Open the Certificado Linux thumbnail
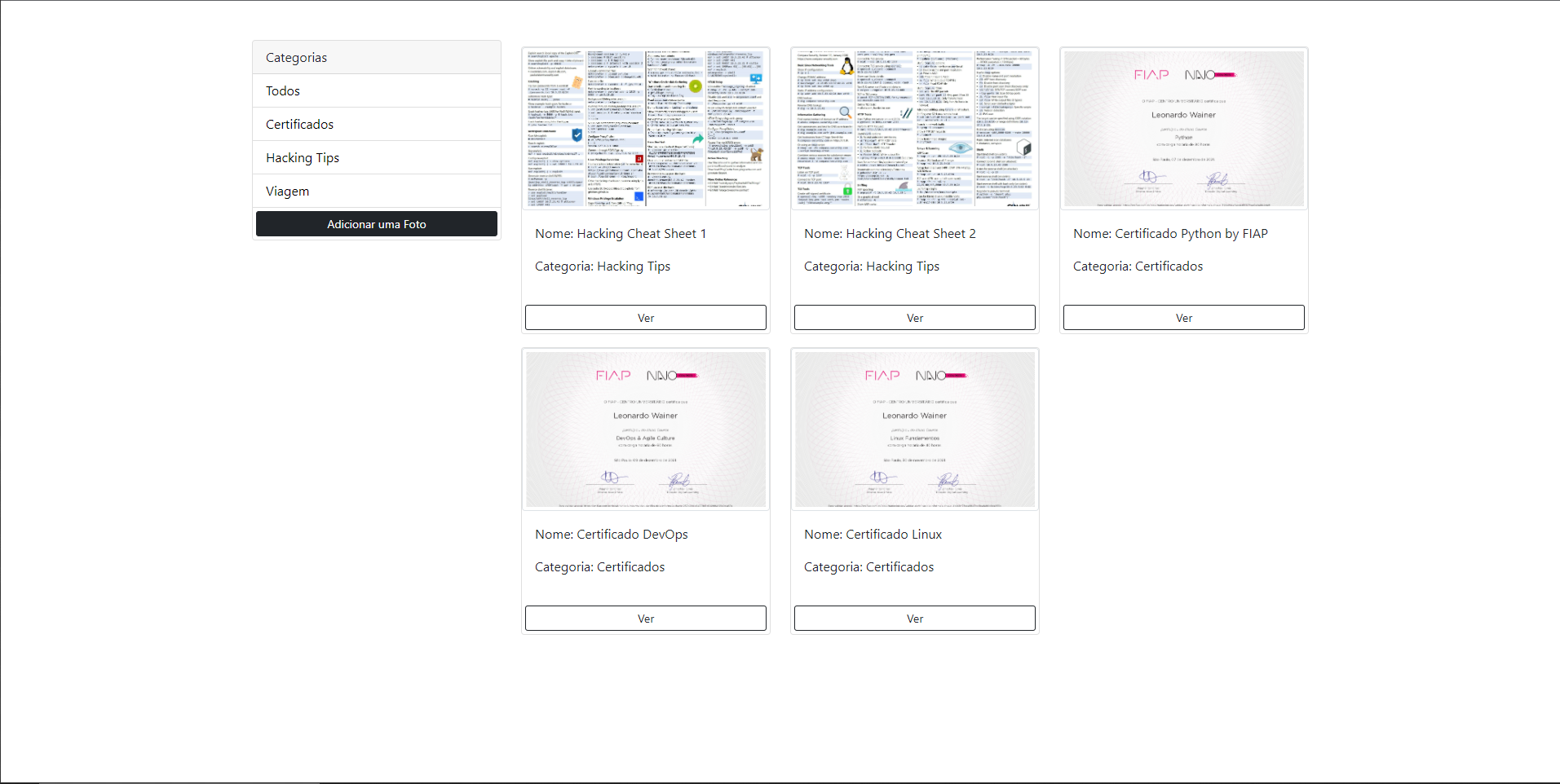1560x784 pixels. 914,429
